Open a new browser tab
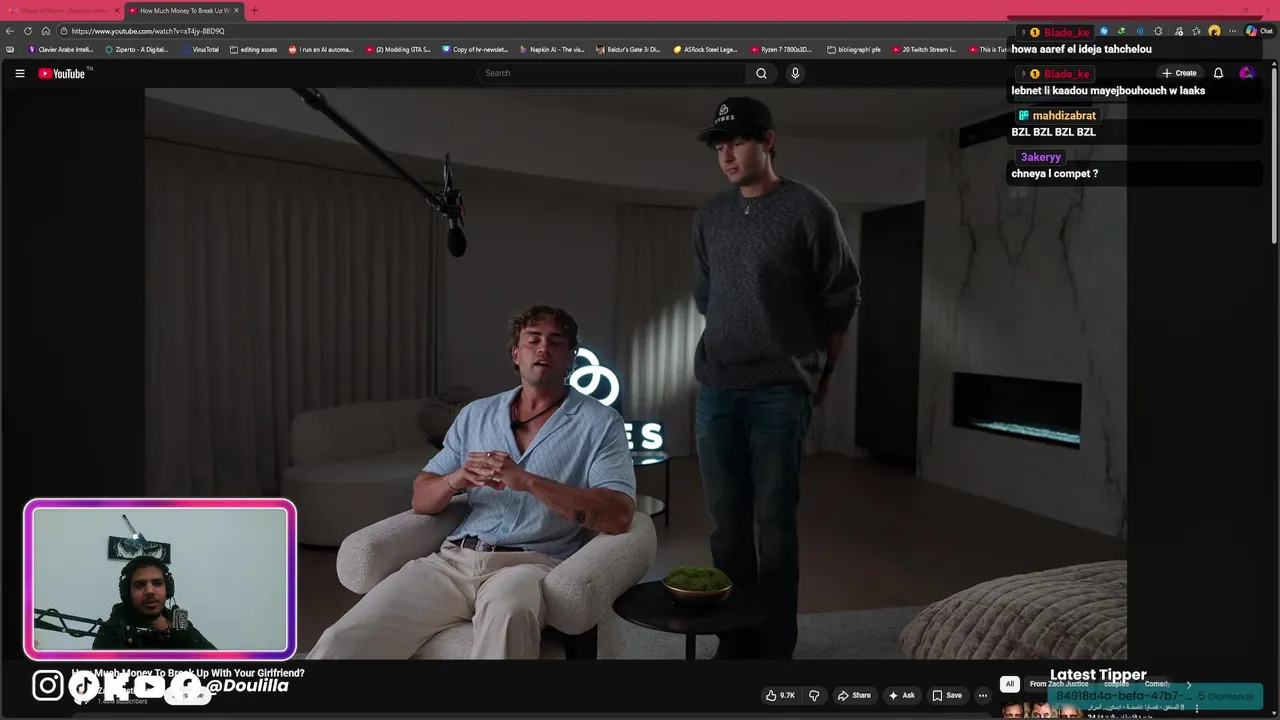Screen dimensions: 1280x720 pos(254,10)
